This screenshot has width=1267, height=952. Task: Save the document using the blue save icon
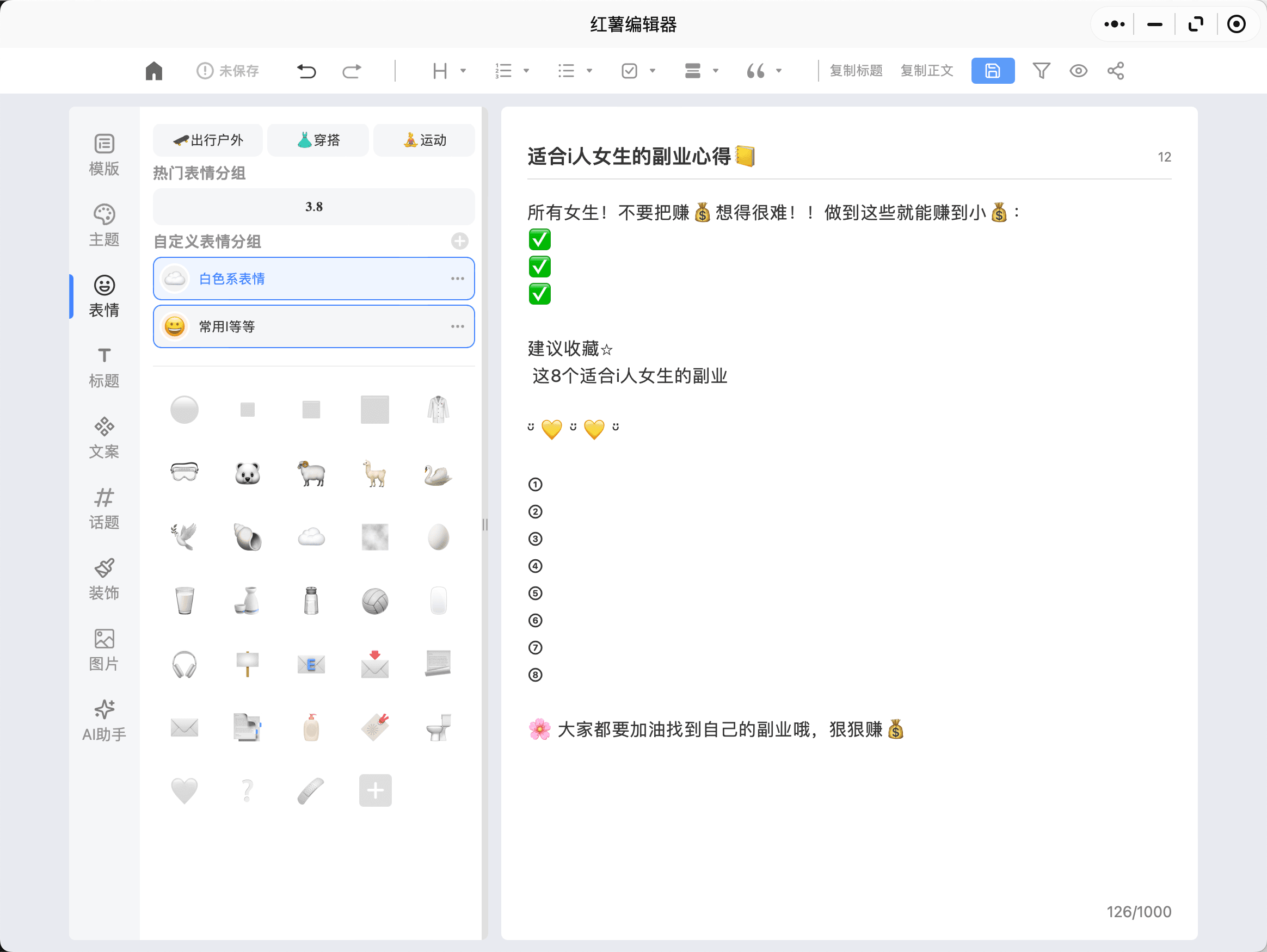pyautogui.click(x=993, y=70)
